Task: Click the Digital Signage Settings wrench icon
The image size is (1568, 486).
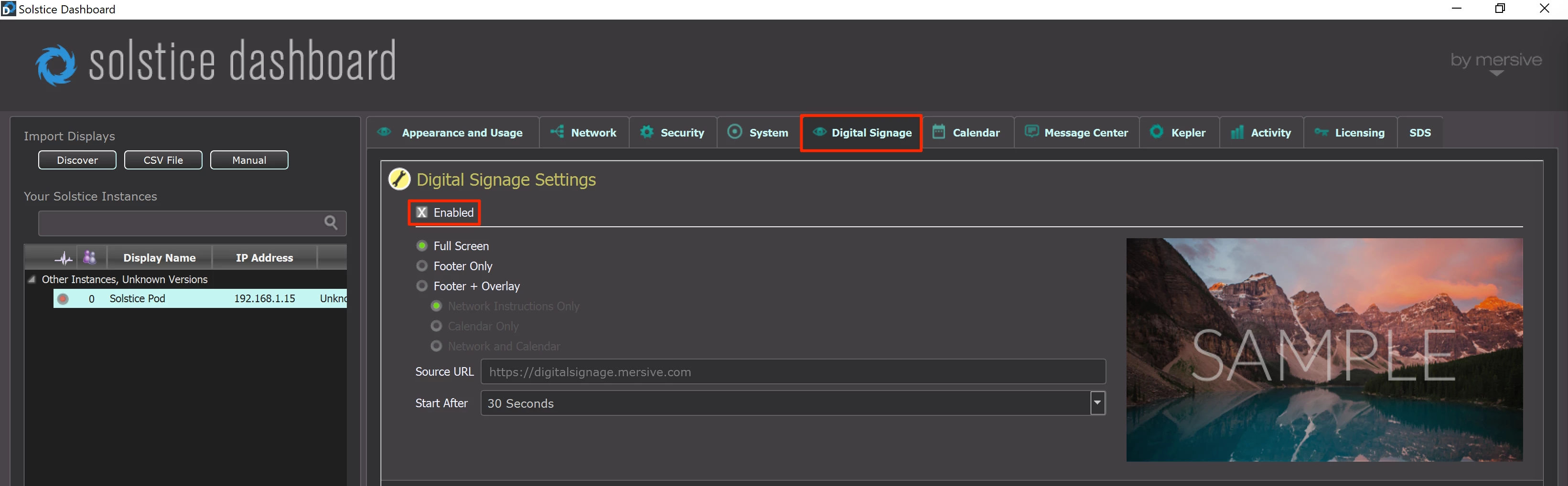Action: tap(399, 180)
